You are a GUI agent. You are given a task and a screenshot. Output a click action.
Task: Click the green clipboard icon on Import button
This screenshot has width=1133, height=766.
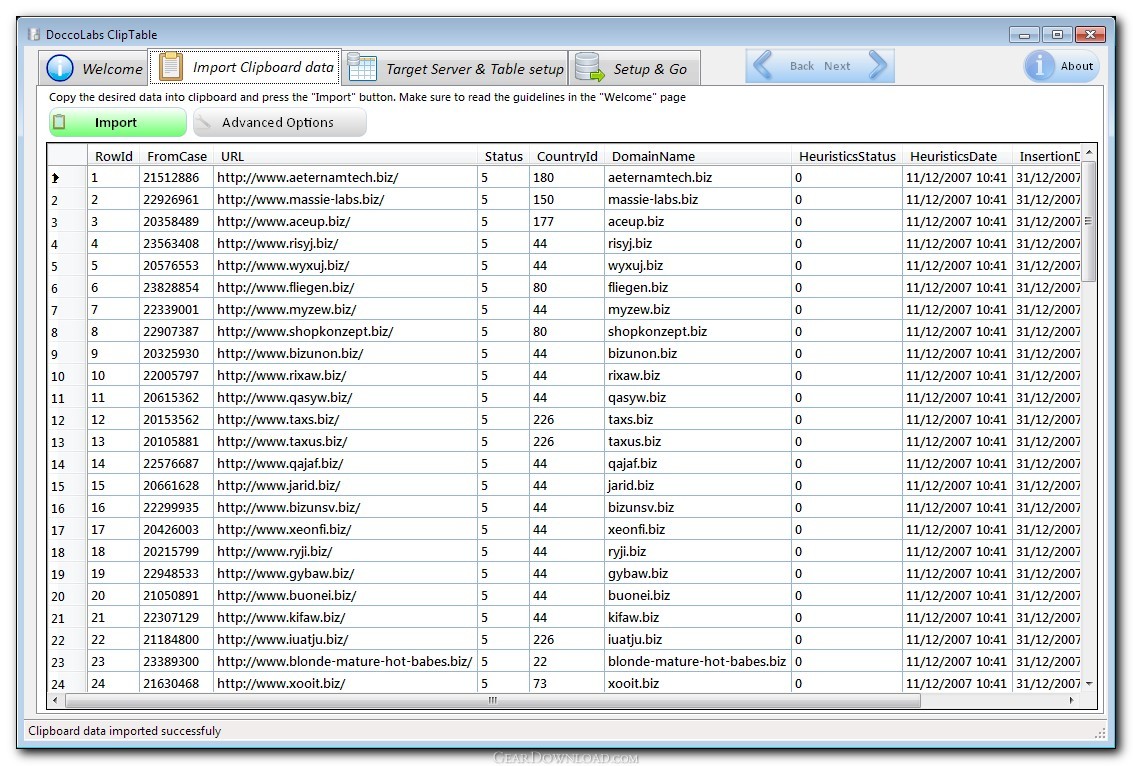[59, 122]
